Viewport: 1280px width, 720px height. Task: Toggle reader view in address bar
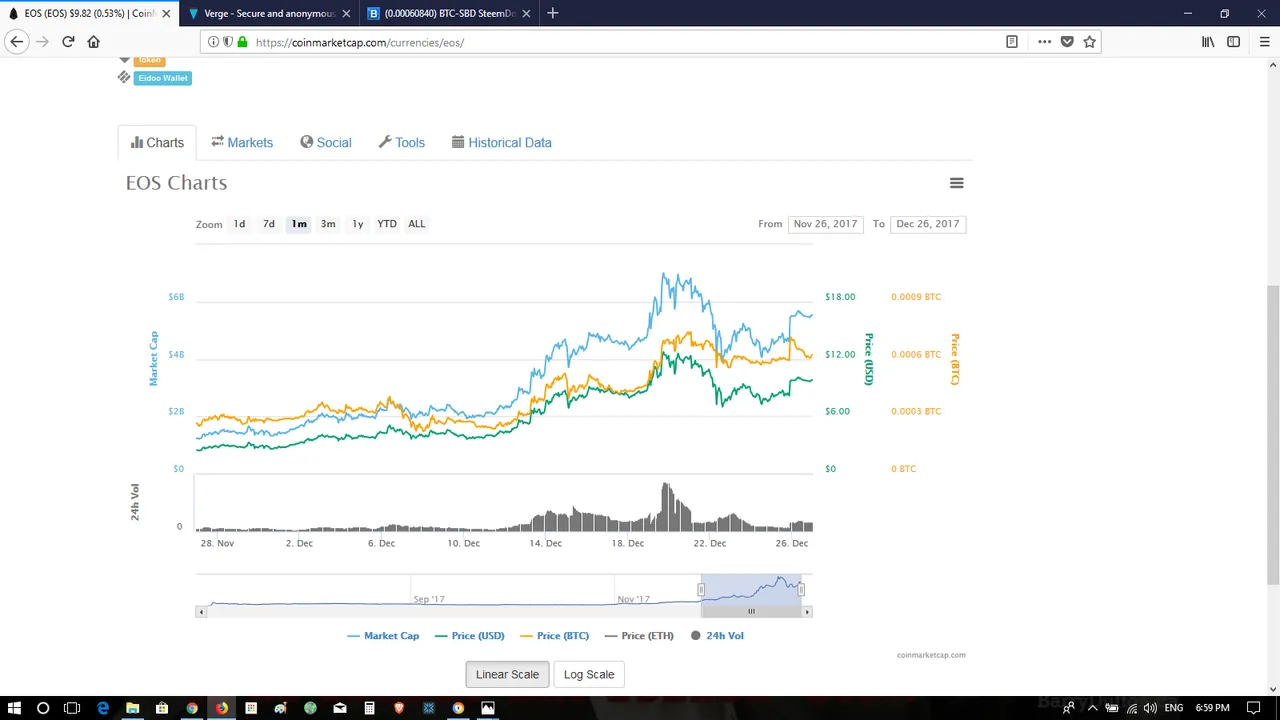point(1012,42)
